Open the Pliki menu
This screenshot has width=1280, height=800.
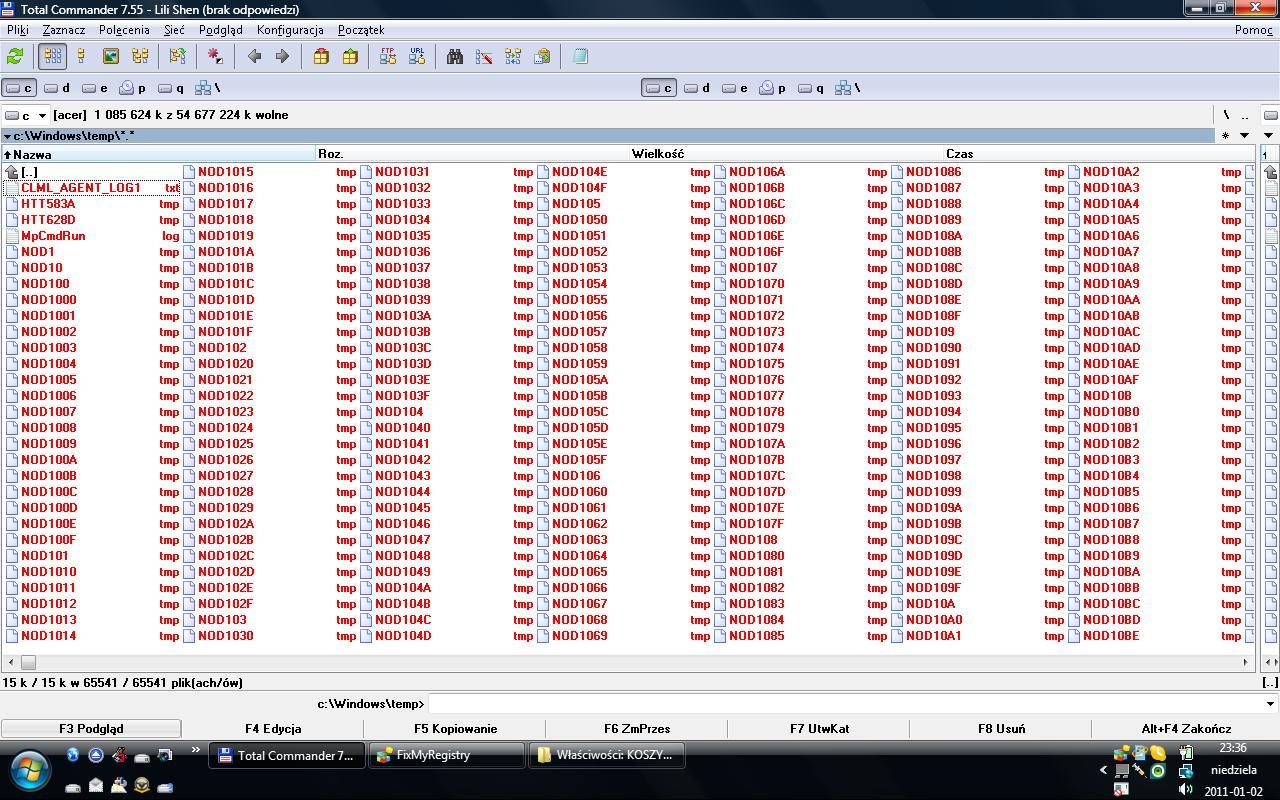18,30
